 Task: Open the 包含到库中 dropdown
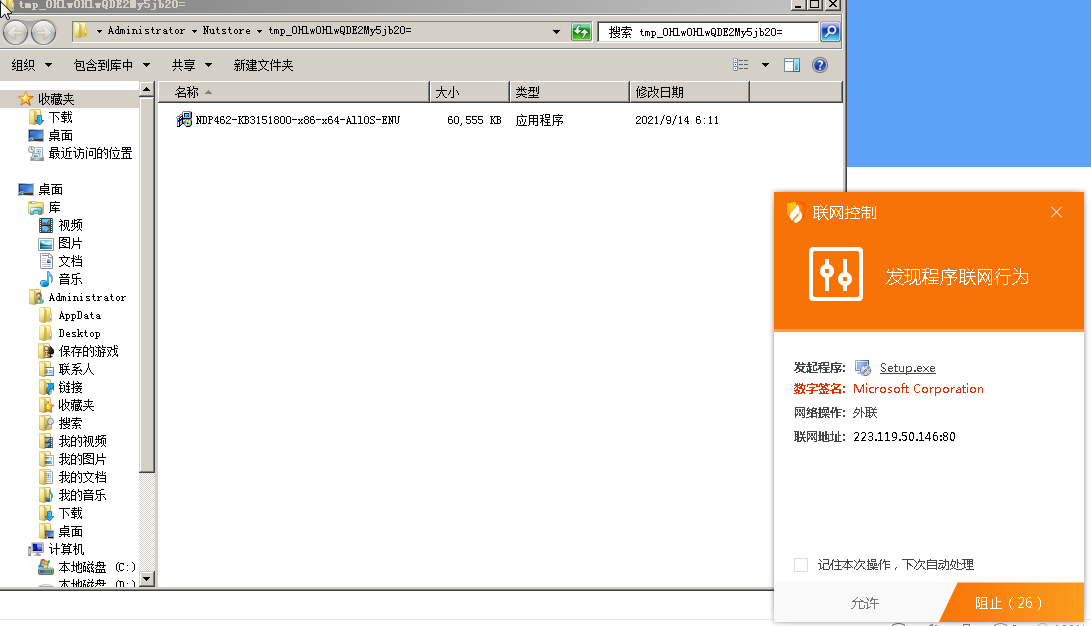tap(112, 65)
